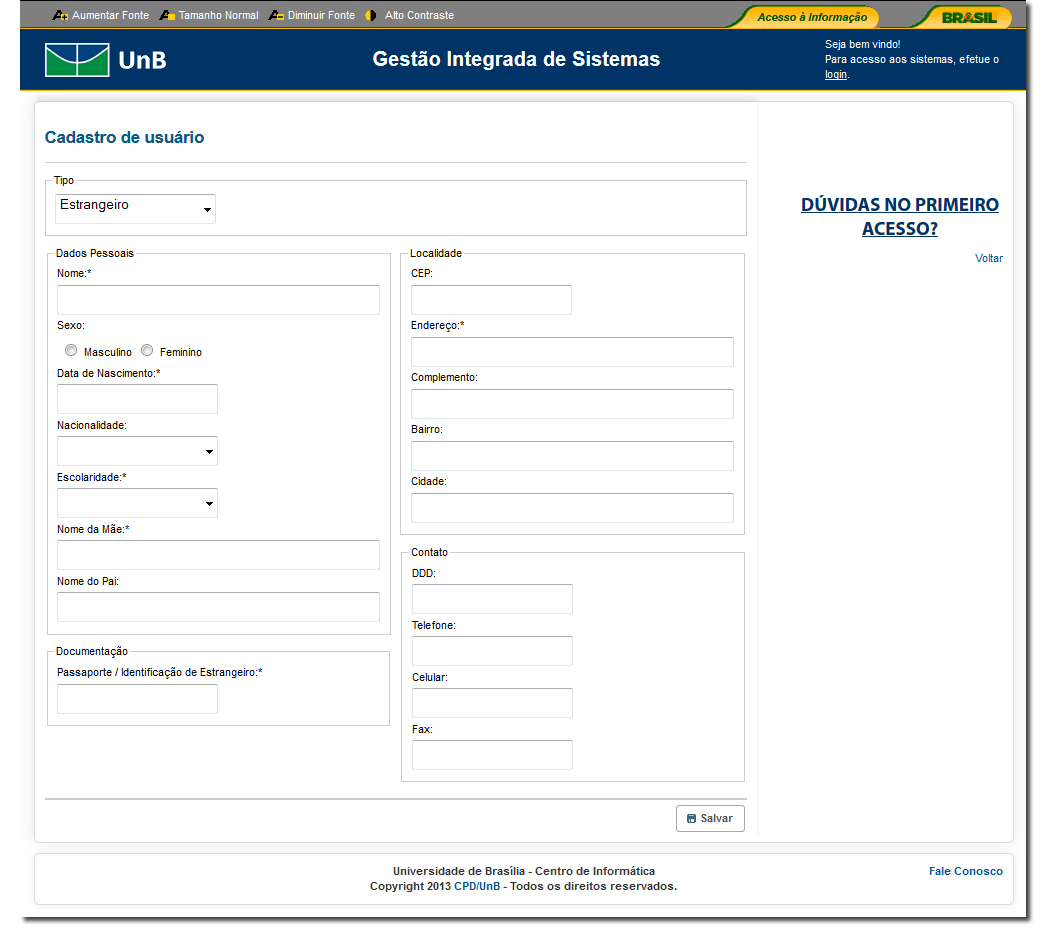The height and width of the screenshot is (935, 1054).
Task: Select the Masculino radio button
Action: [x=71, y=350]
